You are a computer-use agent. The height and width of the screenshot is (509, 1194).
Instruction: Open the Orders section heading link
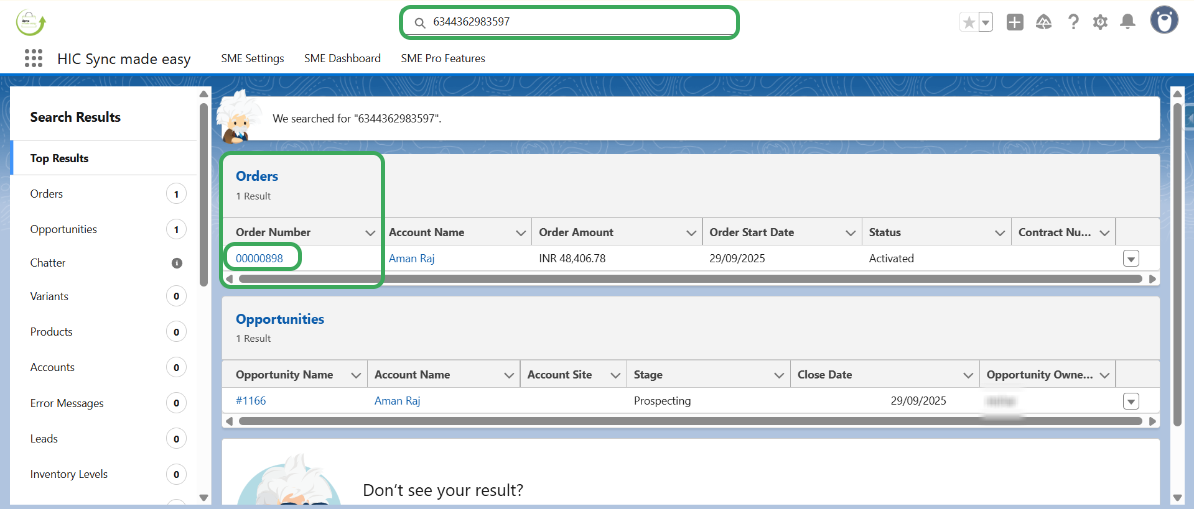[257, 176]
